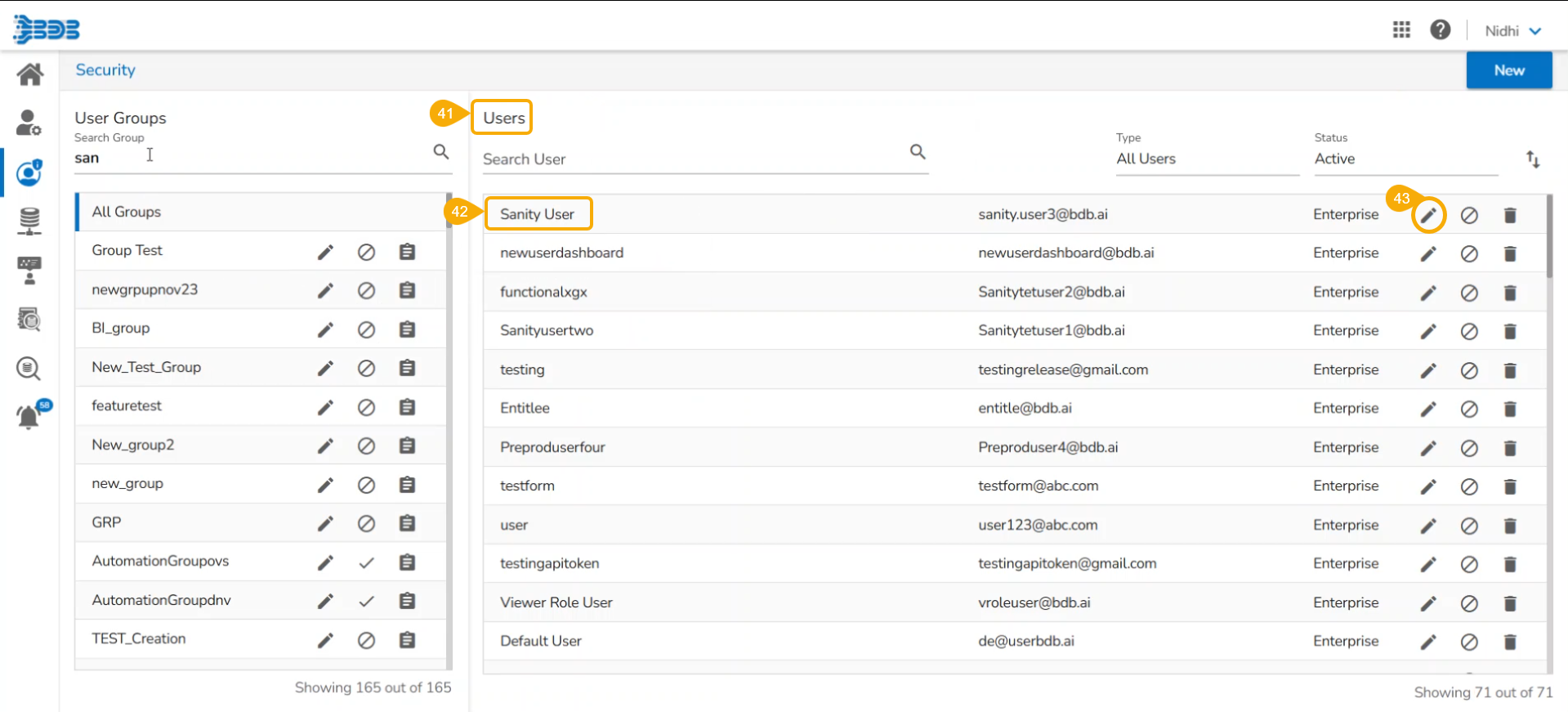
Task: Click the sort users arrows icon
Action: [1533, 159]
